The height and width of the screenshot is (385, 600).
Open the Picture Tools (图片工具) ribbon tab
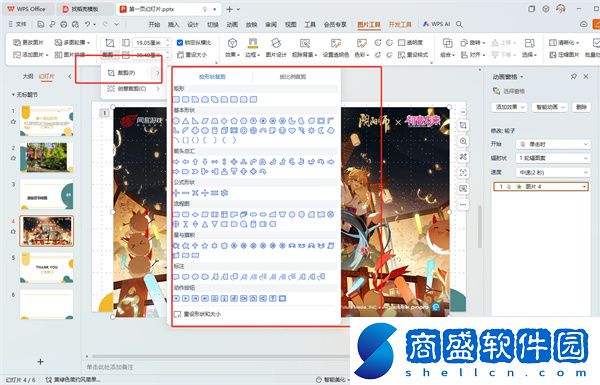(x=369, y=24)
